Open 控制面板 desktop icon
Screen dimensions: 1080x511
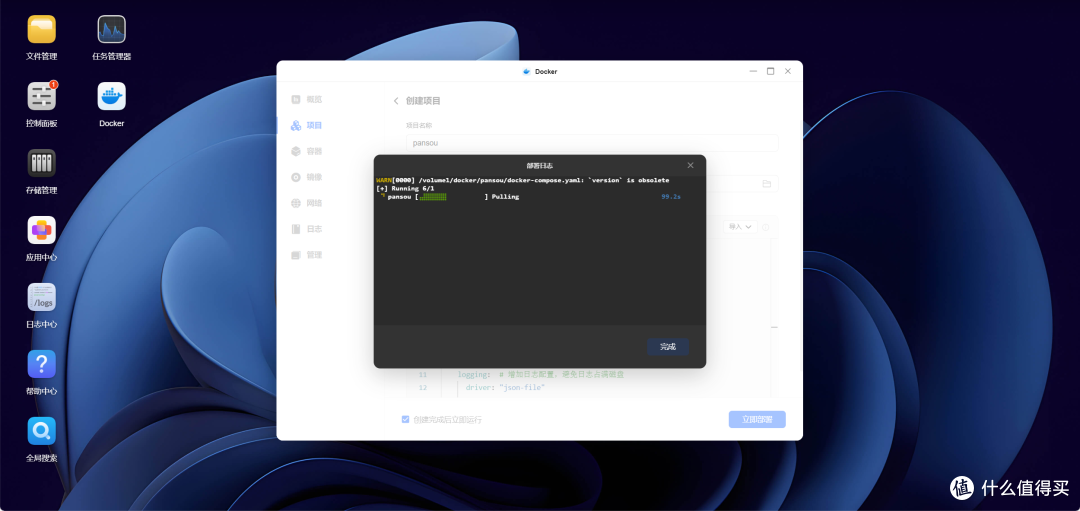(41, 96)
